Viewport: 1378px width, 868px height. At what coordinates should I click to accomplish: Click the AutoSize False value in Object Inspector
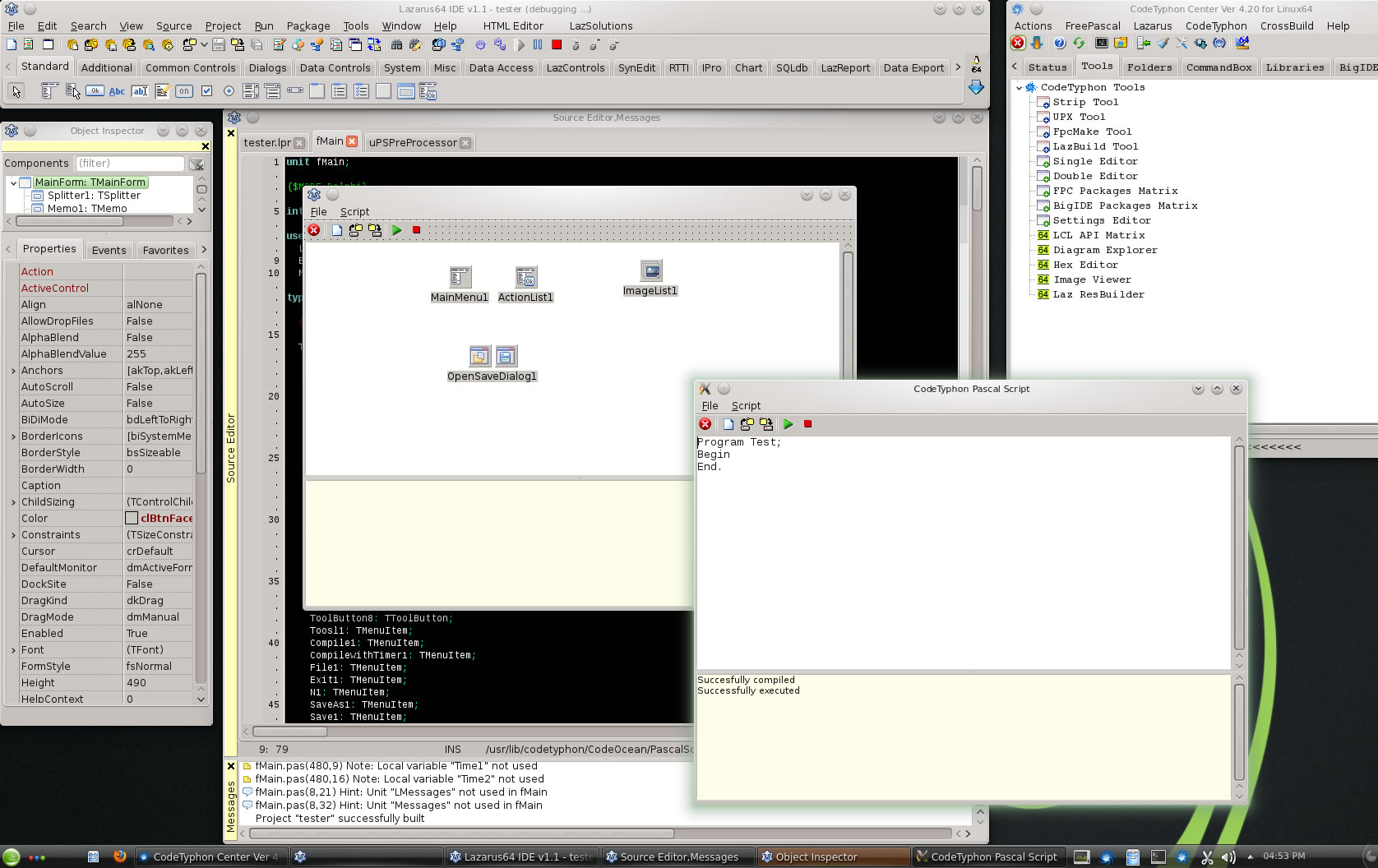coord(159,403)
